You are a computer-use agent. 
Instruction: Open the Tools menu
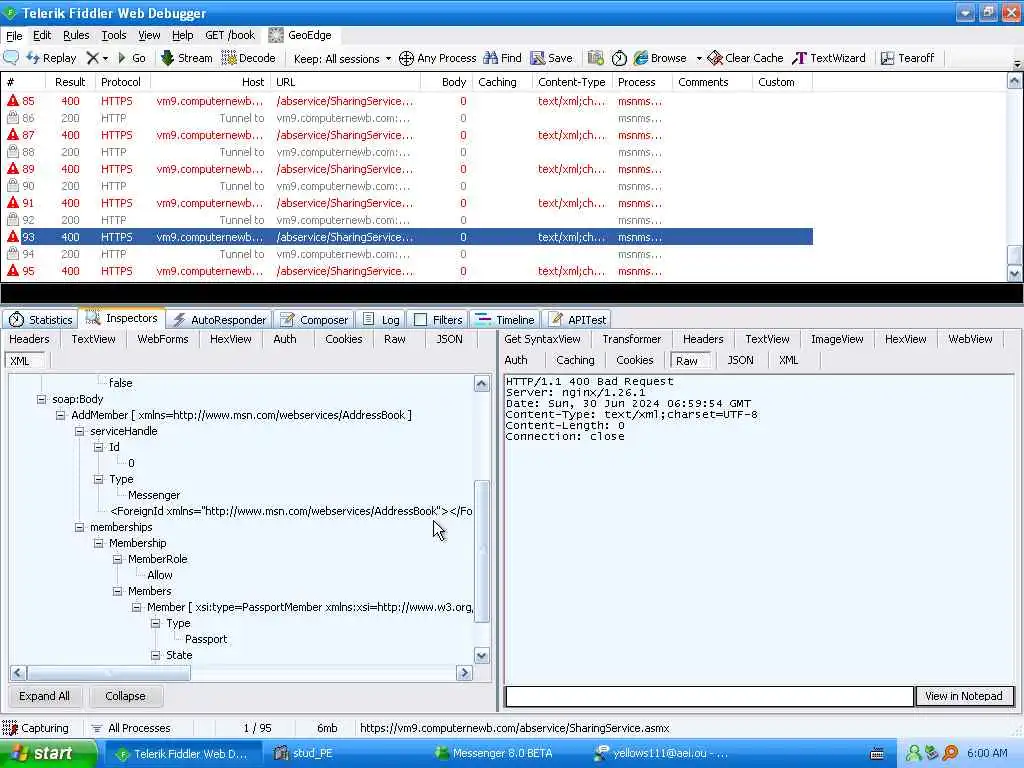(114, 35)
